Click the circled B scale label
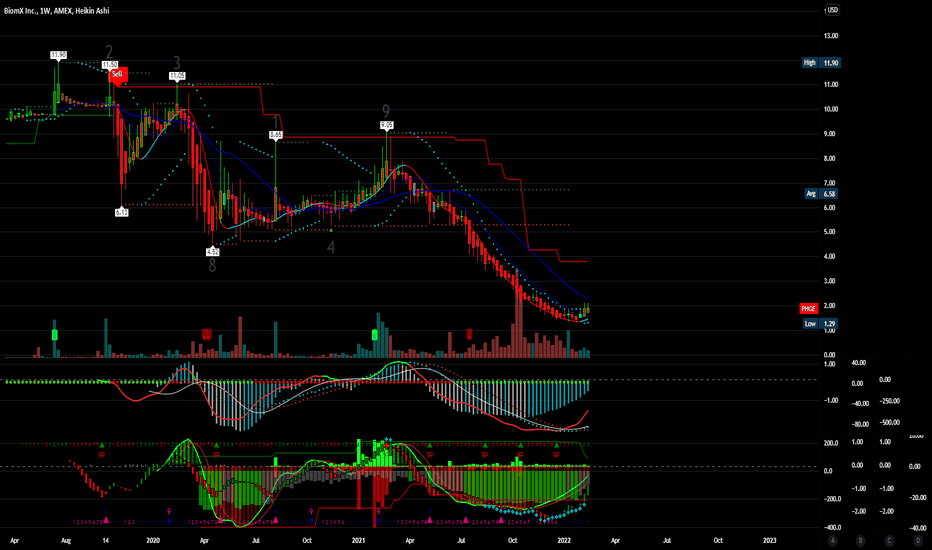This screenshot has width=932, height=550. pos(861,540)
